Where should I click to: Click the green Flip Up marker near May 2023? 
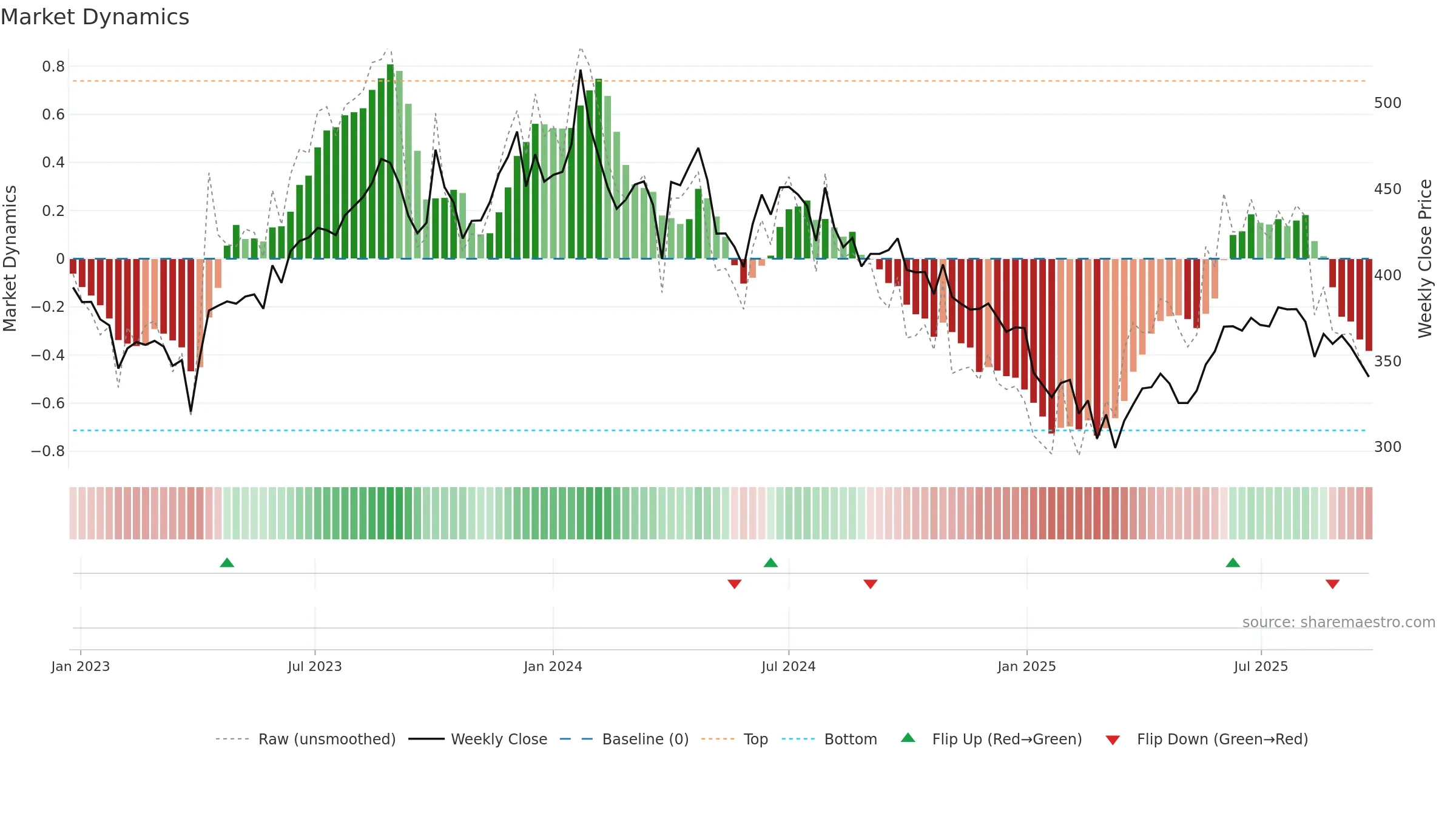[x=227, y=562]
